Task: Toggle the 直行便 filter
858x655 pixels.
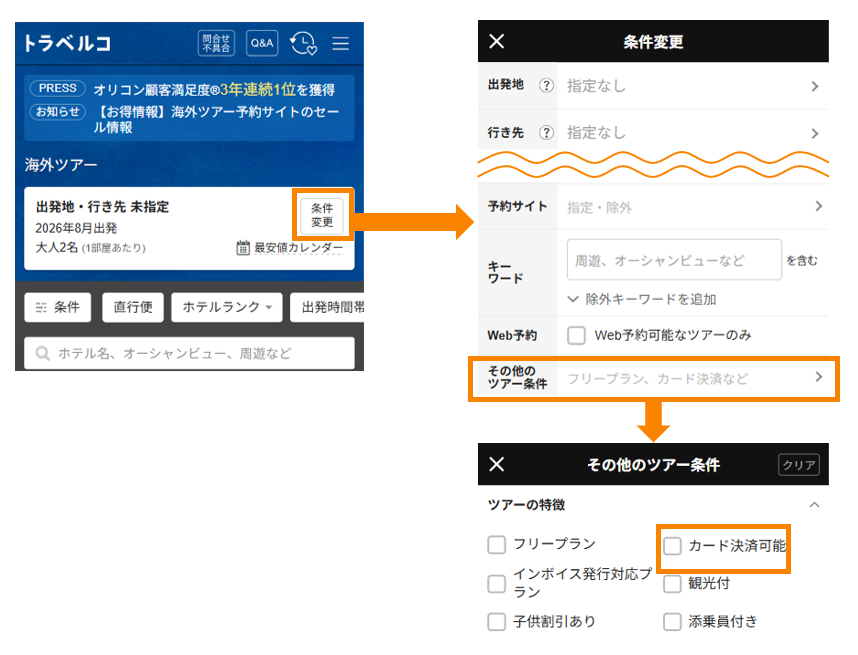Action: point(133,307)
